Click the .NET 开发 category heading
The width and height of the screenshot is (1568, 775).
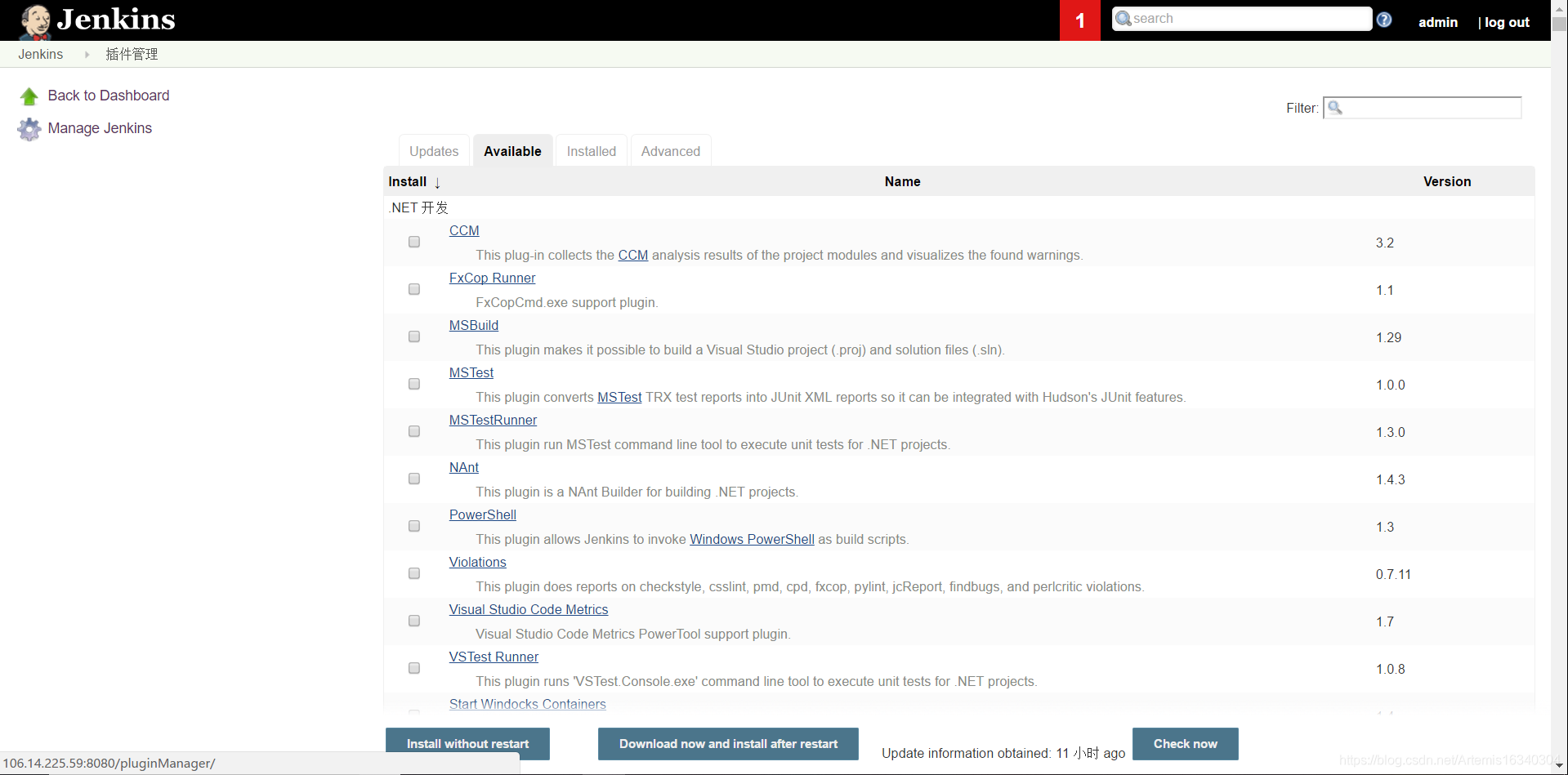click(x=418, y=207)
